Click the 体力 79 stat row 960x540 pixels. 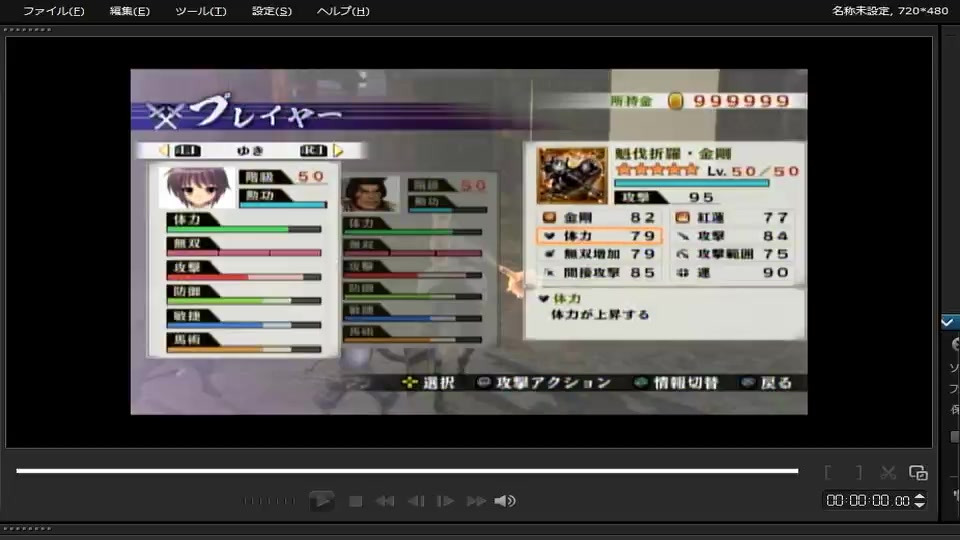coord(599,236)
